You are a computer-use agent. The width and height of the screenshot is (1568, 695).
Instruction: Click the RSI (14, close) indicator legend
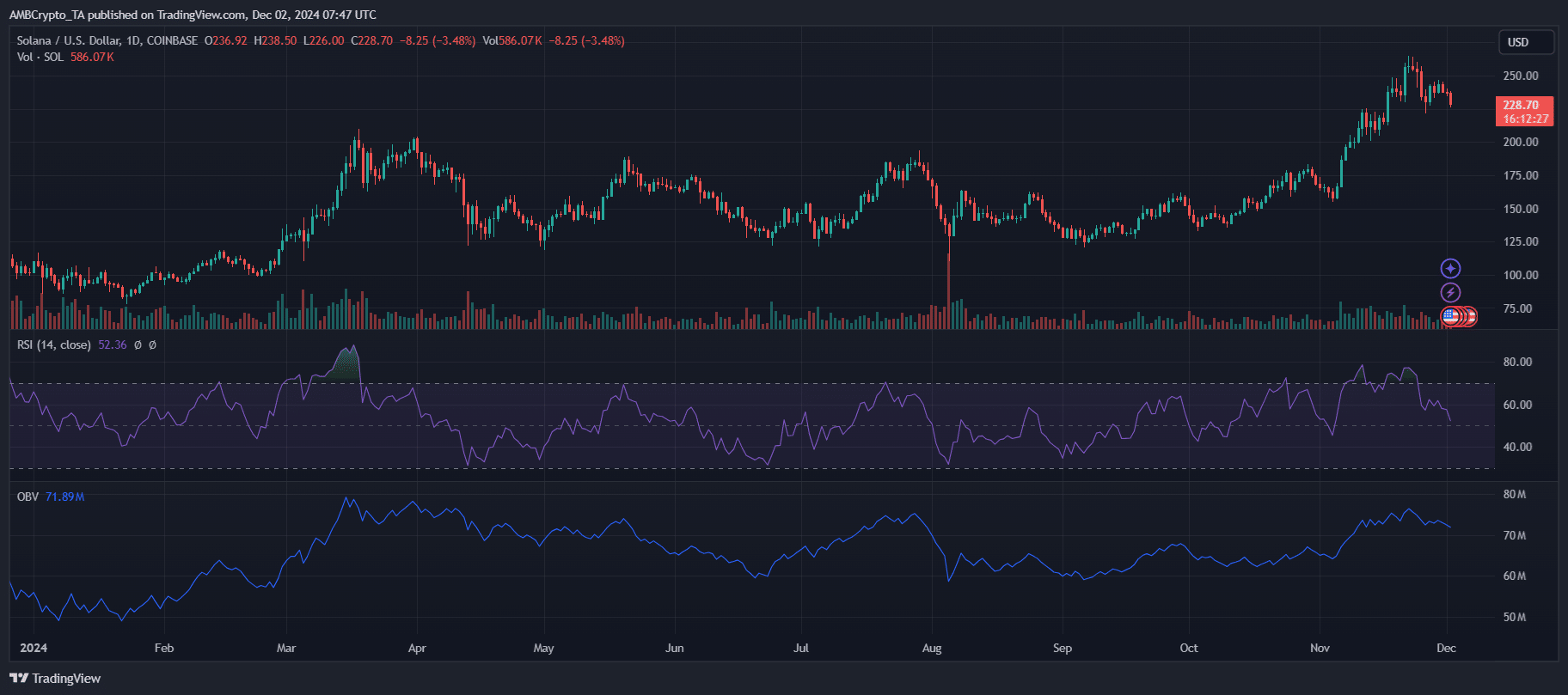(54, 344)
